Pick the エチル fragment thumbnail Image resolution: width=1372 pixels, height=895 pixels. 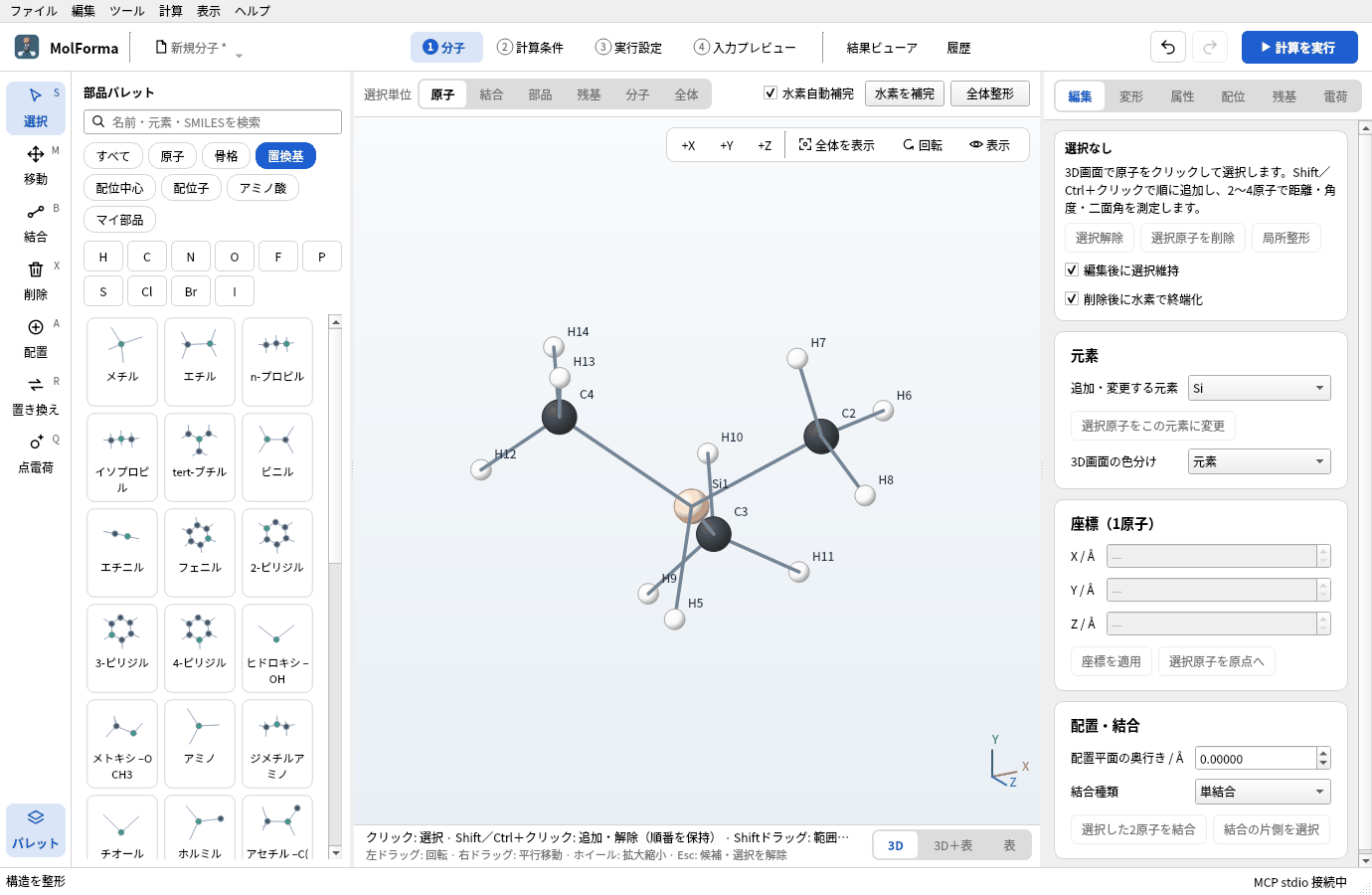pyautogui.click(x=200, y=361)
